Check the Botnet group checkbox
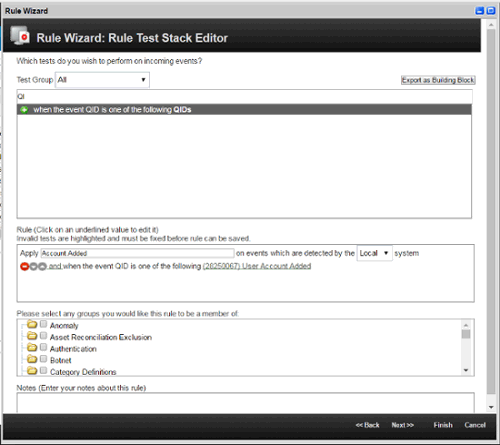The height and width of the screenshot is (445, 500). click(43, 359)
